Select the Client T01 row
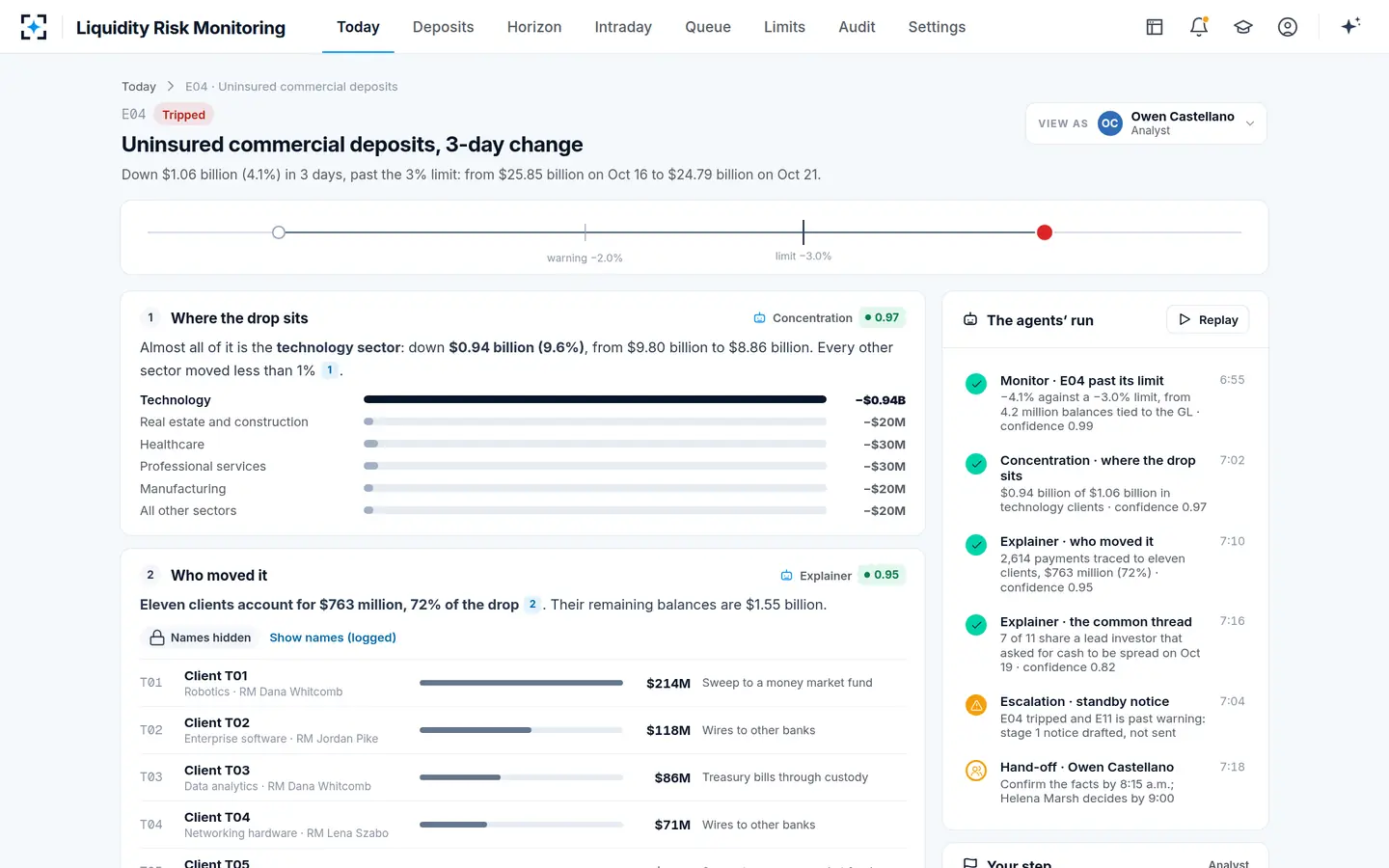 click(x=523, y=683)
